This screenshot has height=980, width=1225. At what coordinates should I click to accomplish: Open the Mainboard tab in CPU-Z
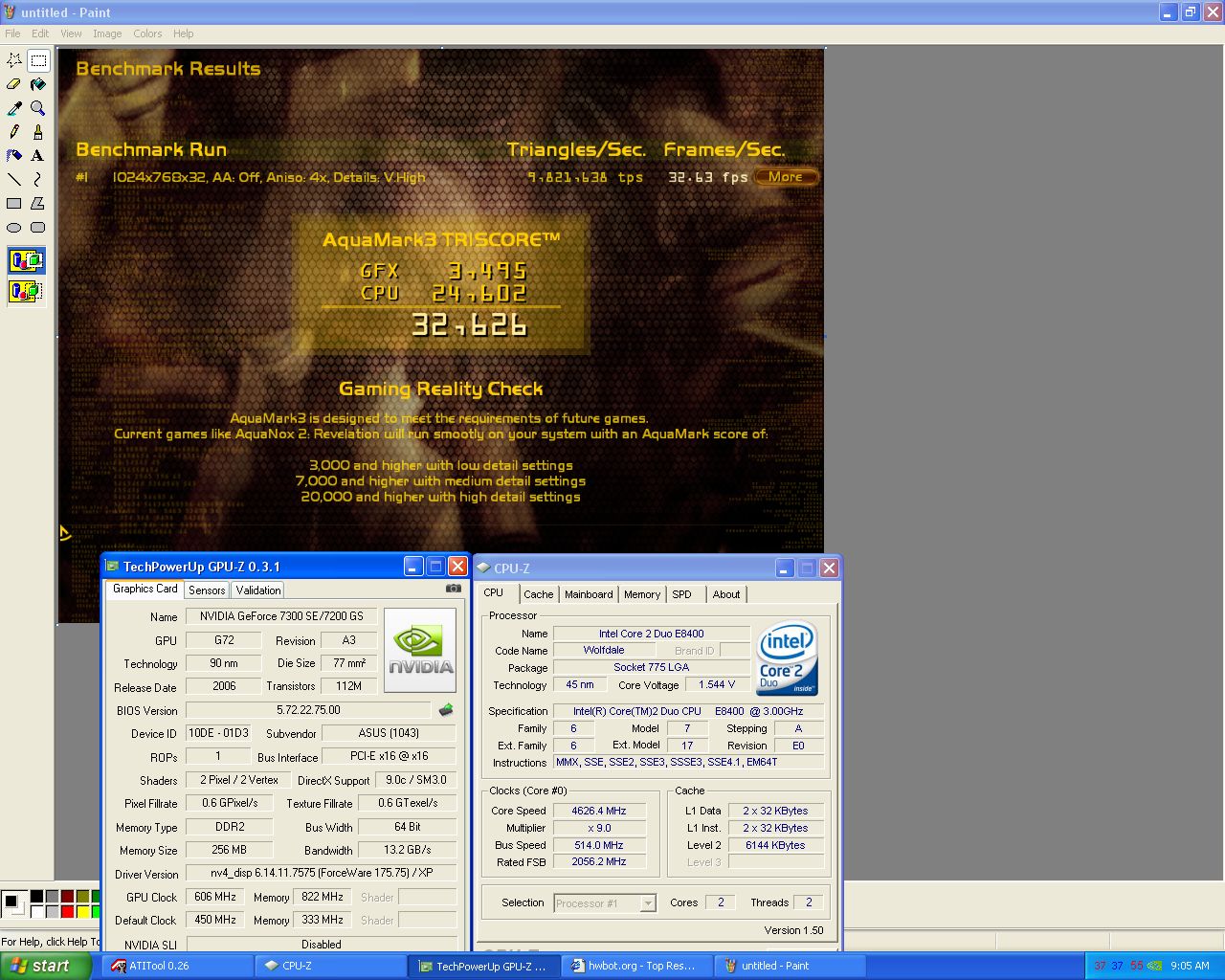(x=589, y=594)
